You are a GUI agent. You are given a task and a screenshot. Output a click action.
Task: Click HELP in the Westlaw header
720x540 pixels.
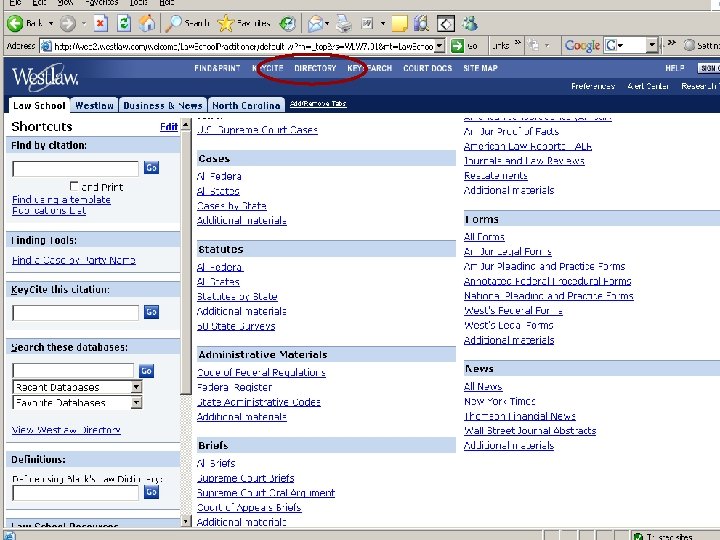[x=675, y=68]
